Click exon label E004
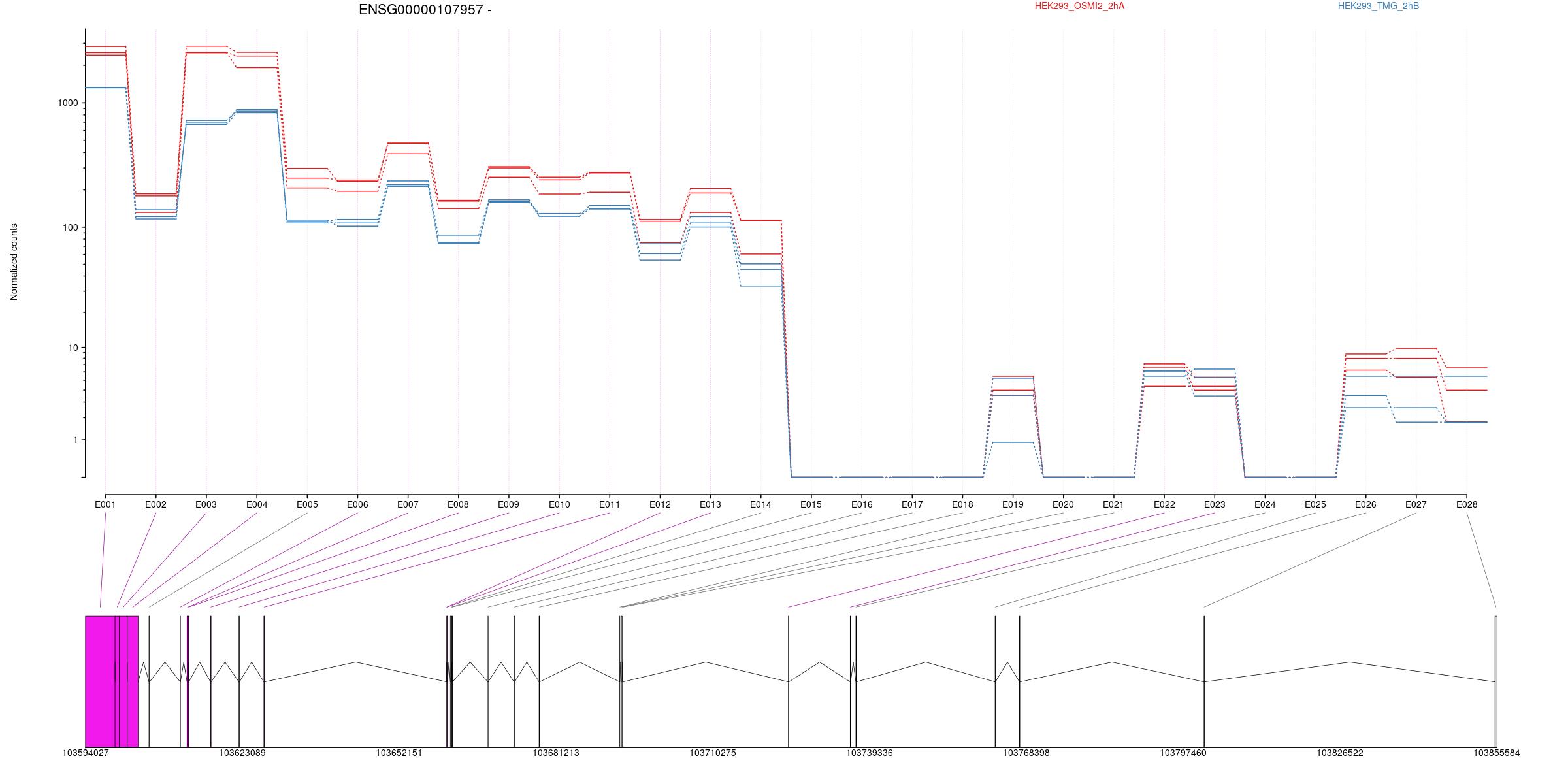The height and width of the screenshot is (784, 1568). coord(257,504)
